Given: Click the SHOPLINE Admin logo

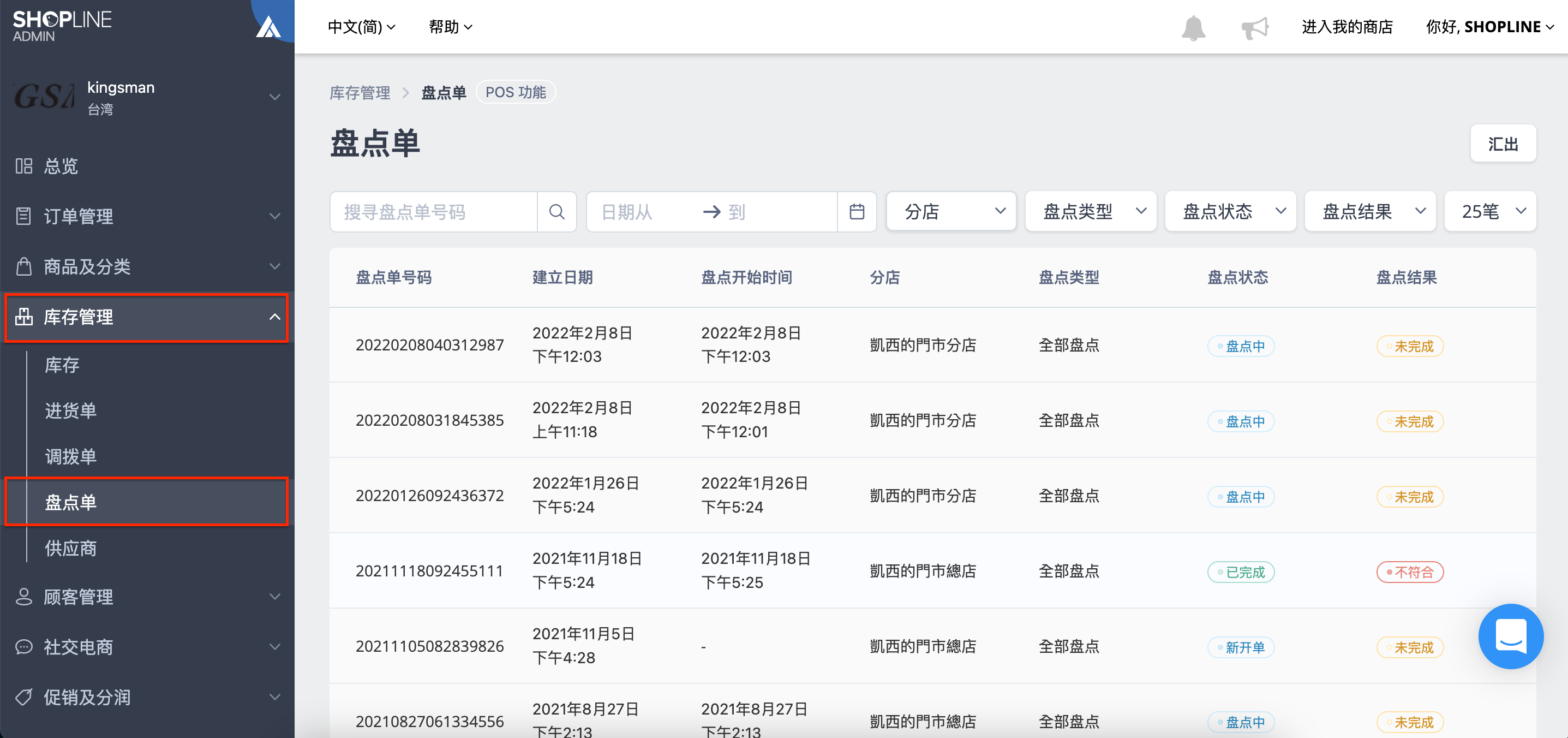Looking at the screenshot, I should [62, 26].
